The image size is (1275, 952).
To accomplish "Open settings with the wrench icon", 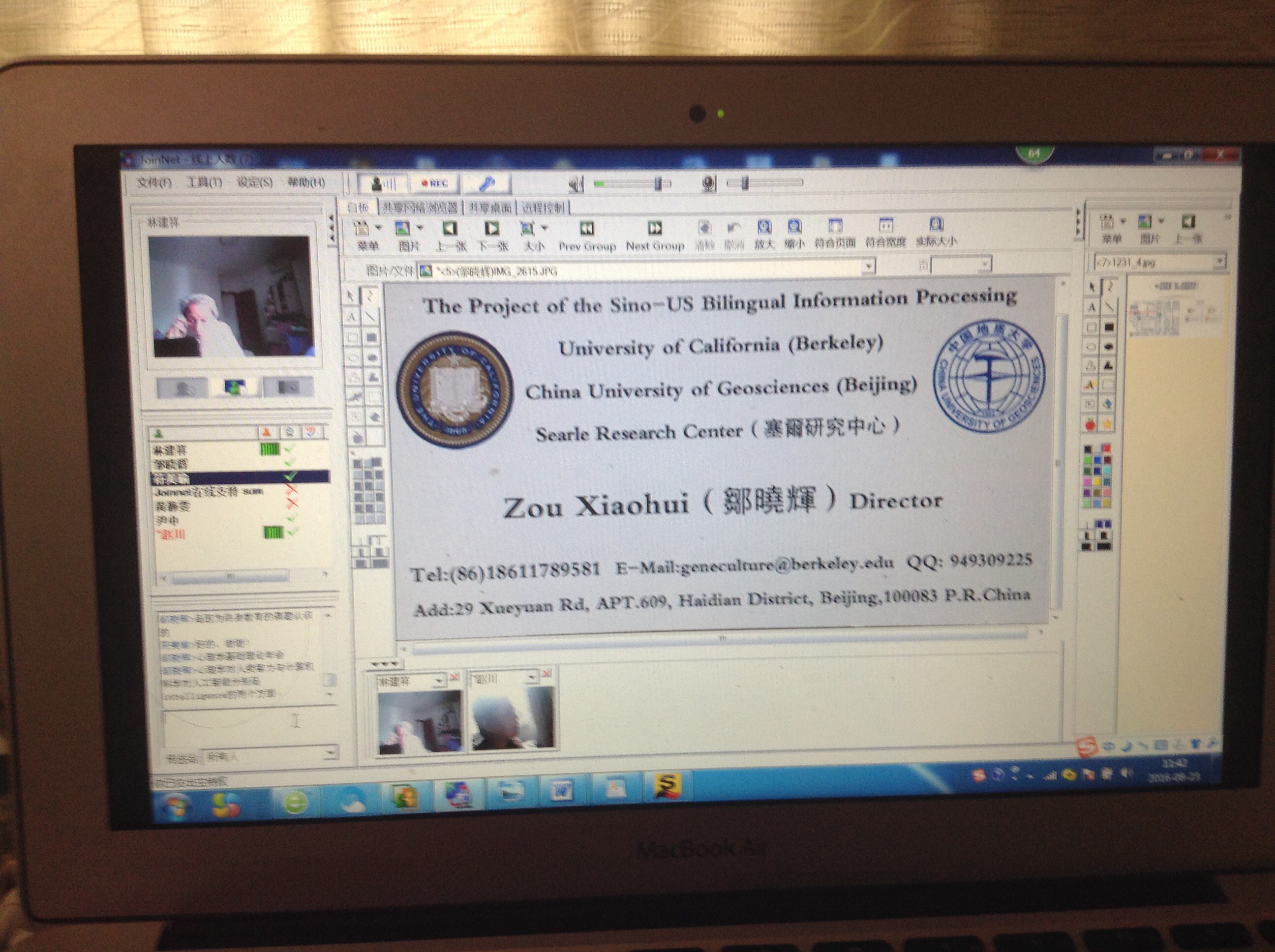I will 486,184.
